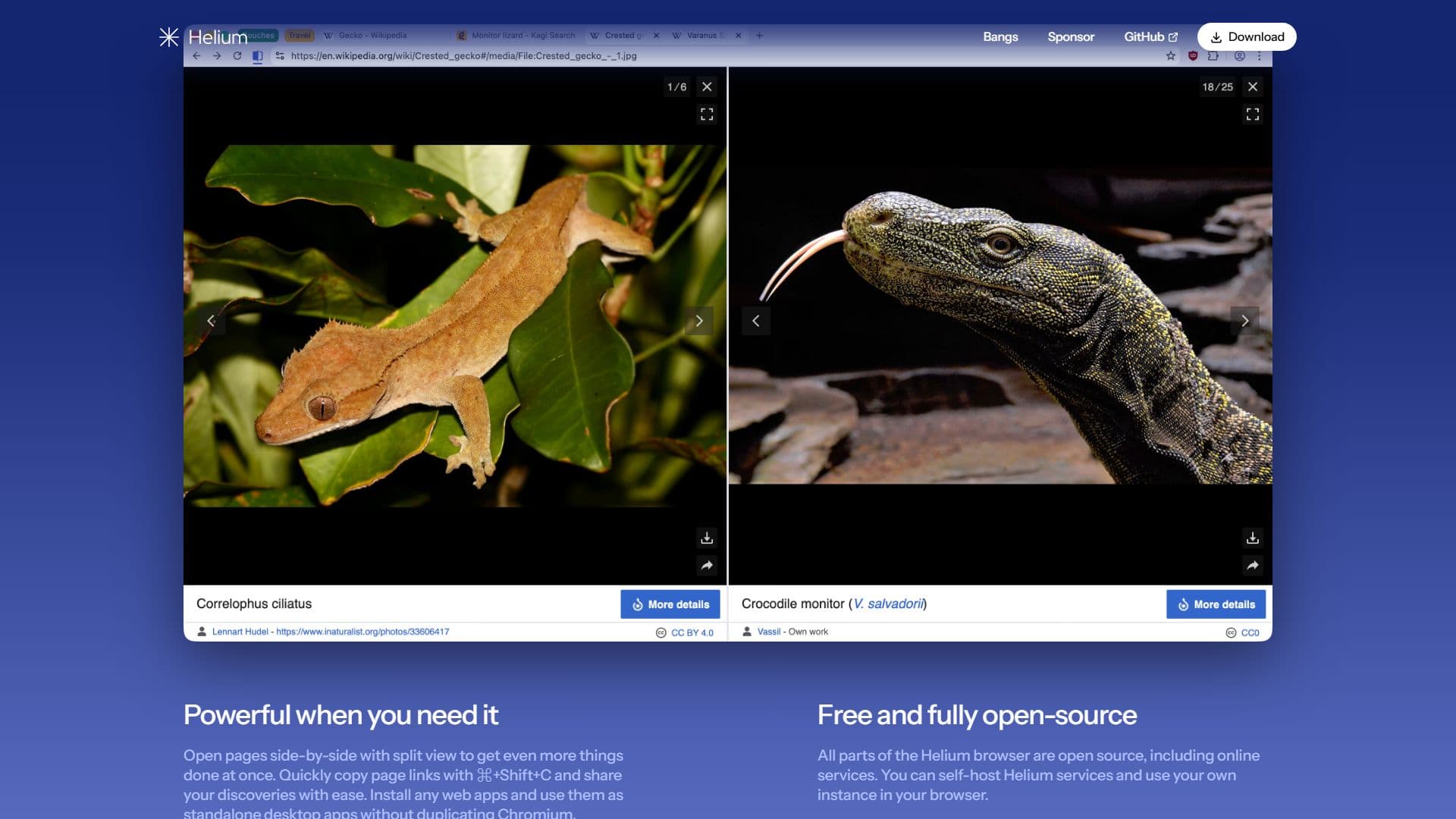Click the Wikipedia URL in address bar

[x=463, y=55]
